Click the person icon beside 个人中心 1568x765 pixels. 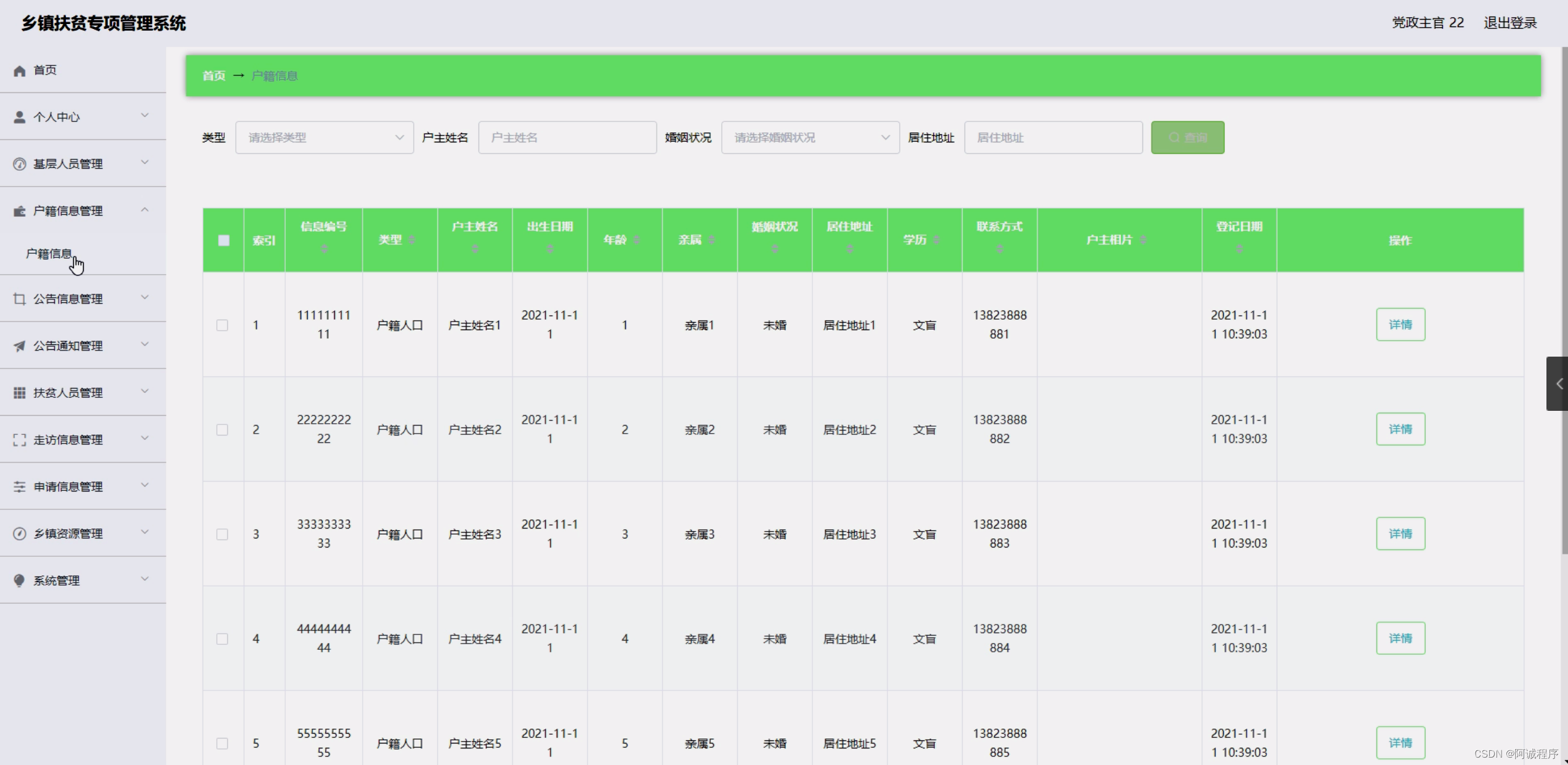pos(18,116)
